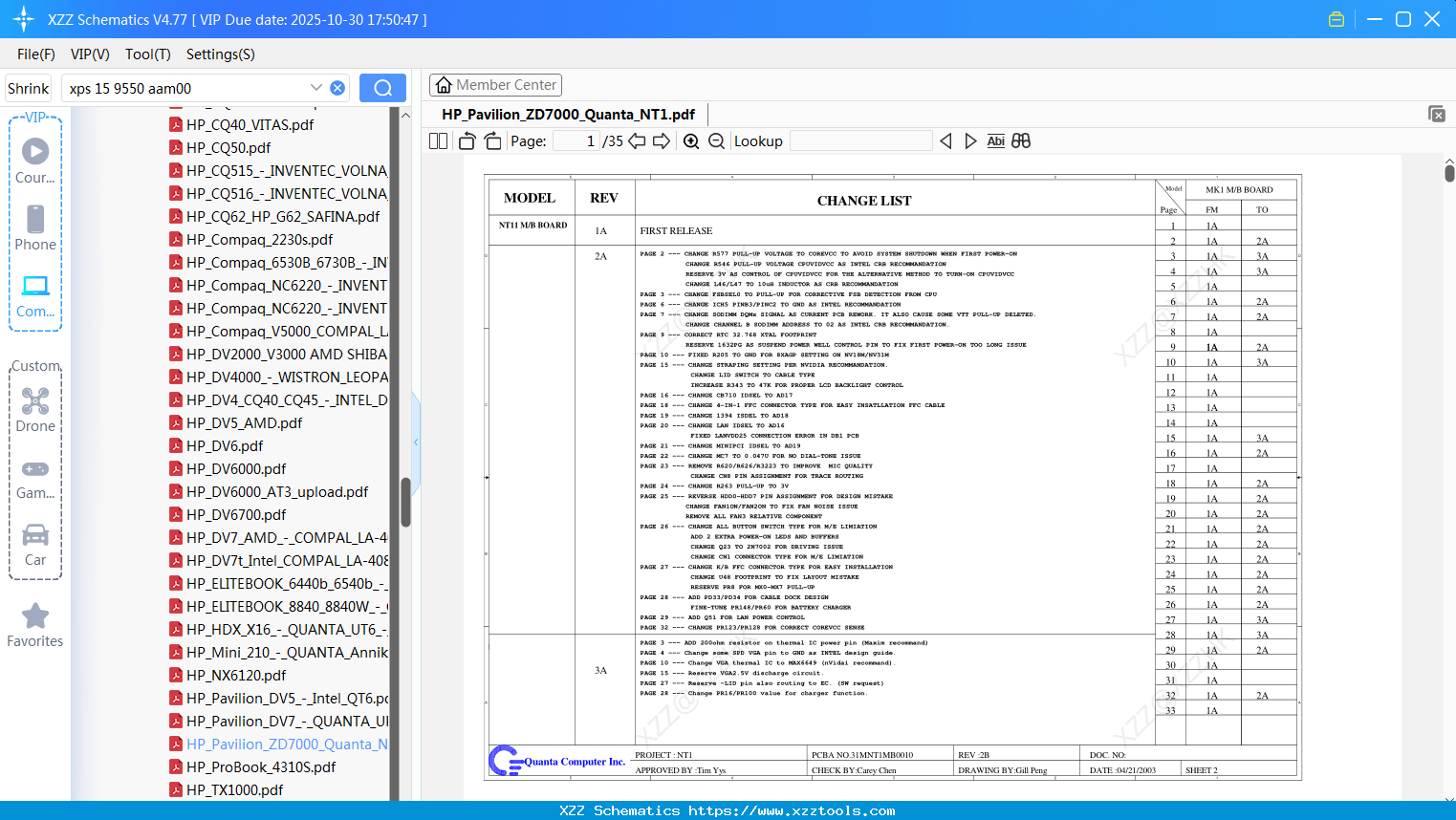Select the HP_Pavilion_ZD7000_Quanta_NT1.pdf tab

568,115
